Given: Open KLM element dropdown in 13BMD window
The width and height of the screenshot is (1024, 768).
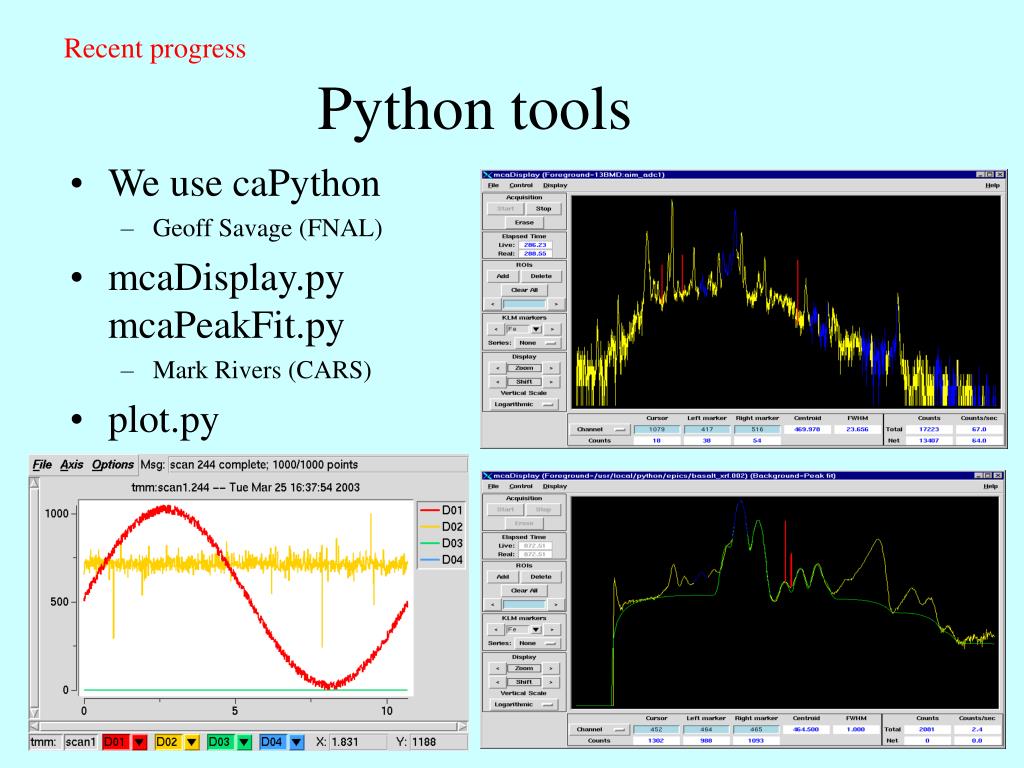Looking at the screenshot, I should click(536, 329).
